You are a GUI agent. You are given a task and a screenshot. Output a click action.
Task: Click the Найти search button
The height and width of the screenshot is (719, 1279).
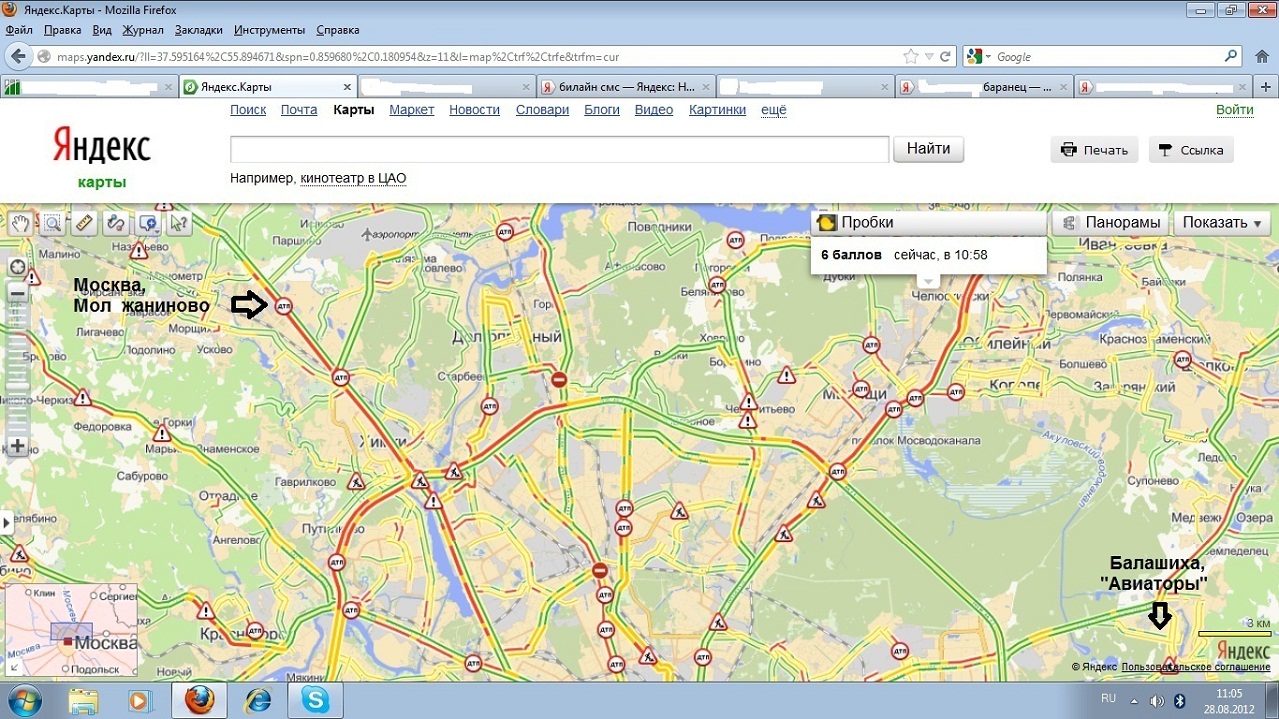[x=929, y=149]
